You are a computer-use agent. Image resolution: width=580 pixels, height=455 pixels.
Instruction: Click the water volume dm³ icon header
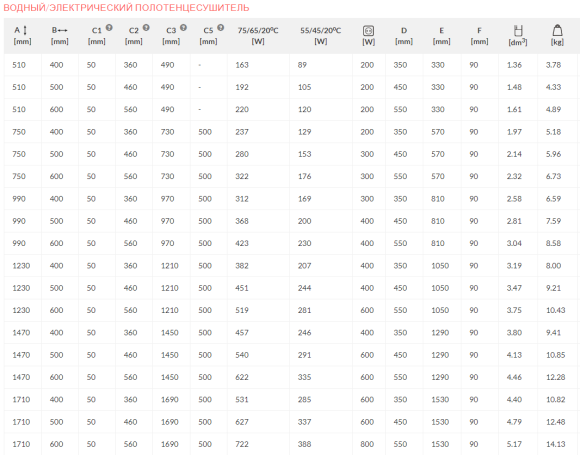click(x=518, y=31)
